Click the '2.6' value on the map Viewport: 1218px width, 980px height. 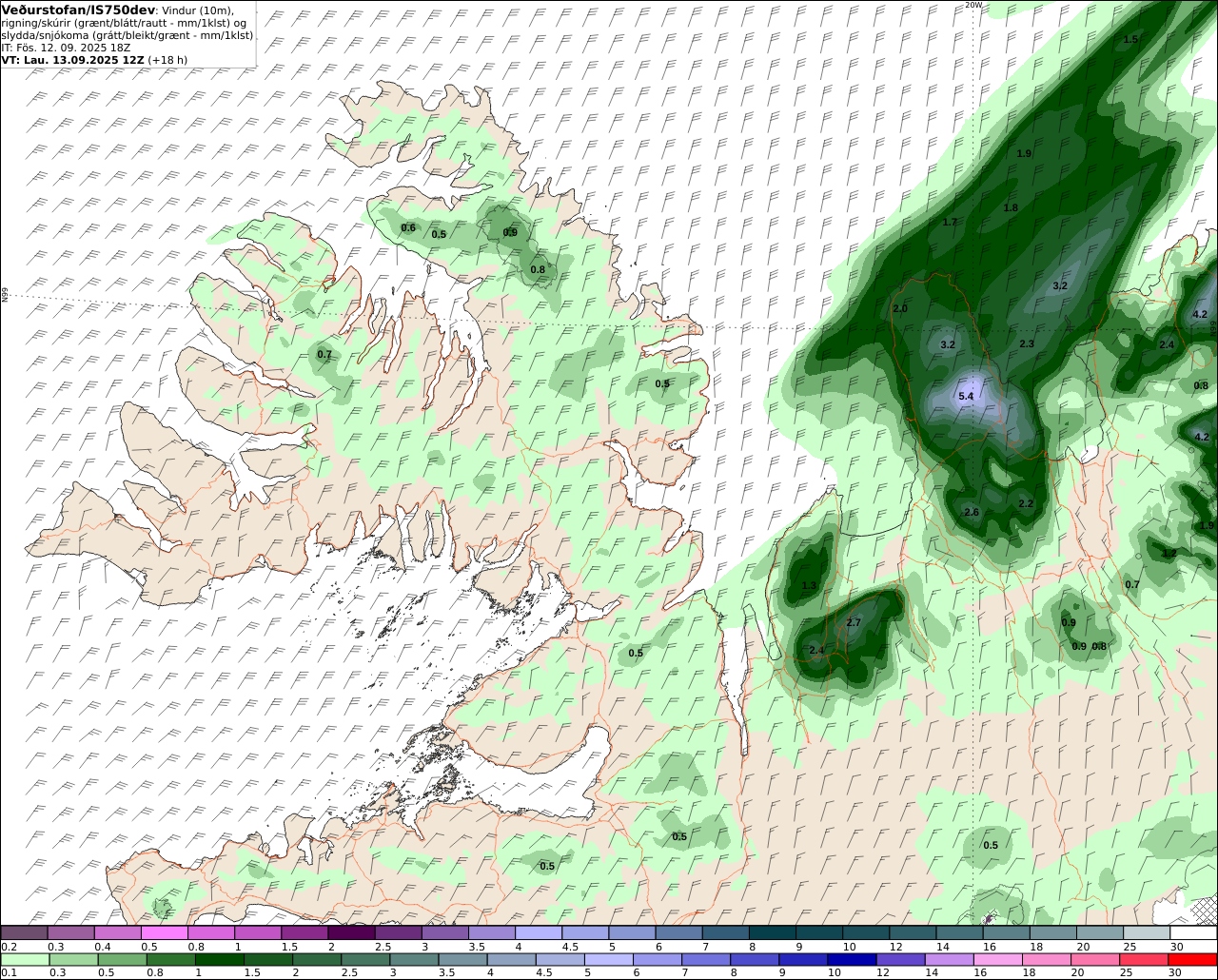tap(972, 512)
